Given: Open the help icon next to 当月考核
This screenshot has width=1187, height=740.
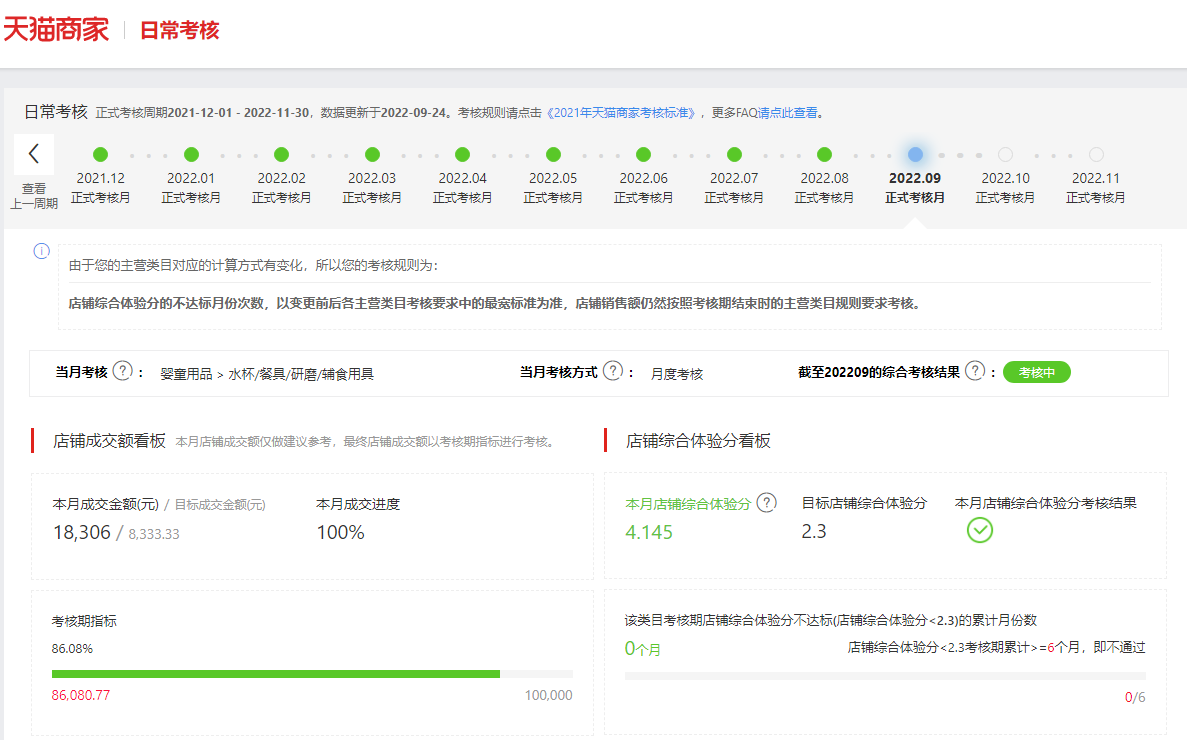Looking at the screenshot, I should coord(123,371).
